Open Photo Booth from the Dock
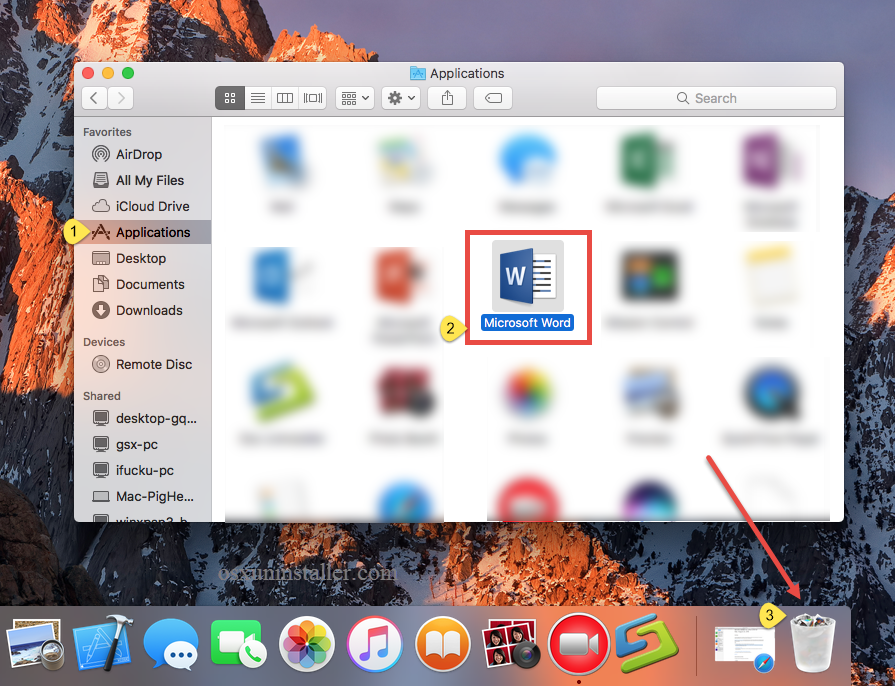Viewport: 895px width, 686px height. point(510,645)
